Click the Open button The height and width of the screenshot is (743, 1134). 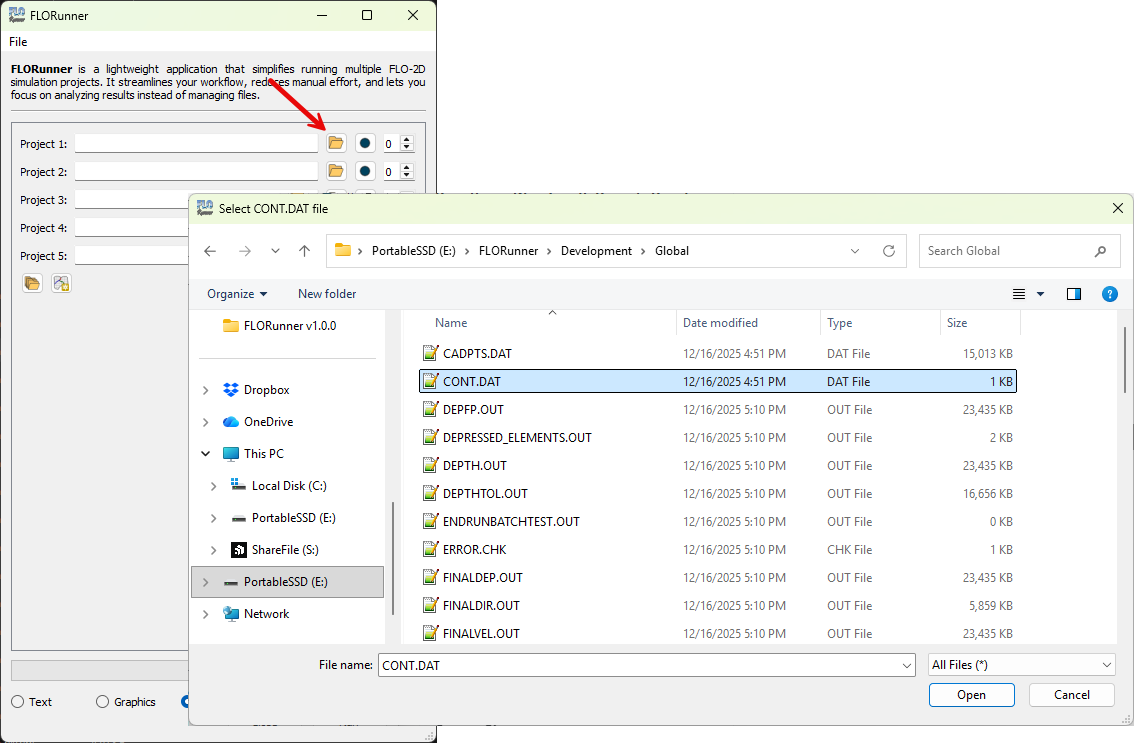(971, 695)
